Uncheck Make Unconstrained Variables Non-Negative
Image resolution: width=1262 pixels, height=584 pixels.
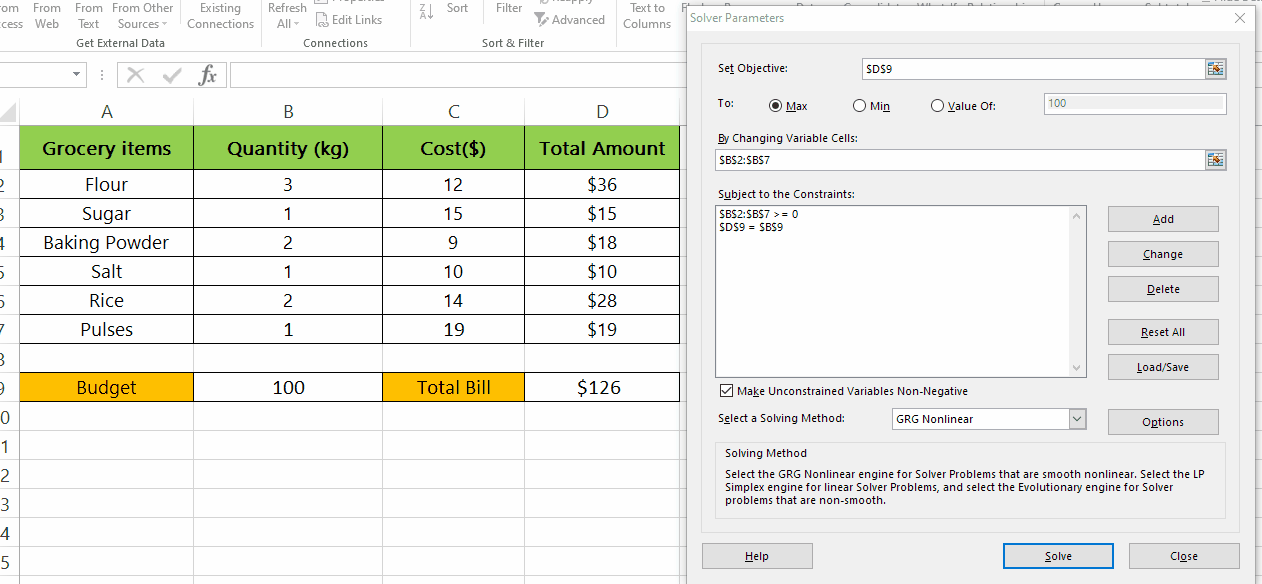[726, 391]
